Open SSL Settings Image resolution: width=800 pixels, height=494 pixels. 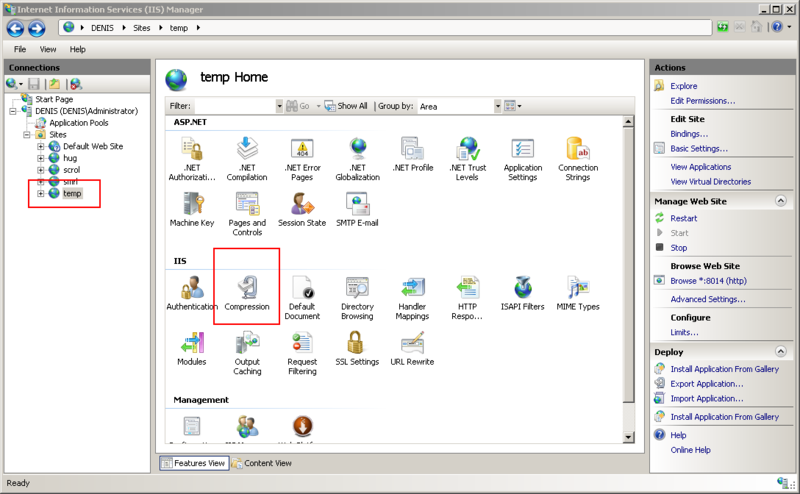(358, 349)
